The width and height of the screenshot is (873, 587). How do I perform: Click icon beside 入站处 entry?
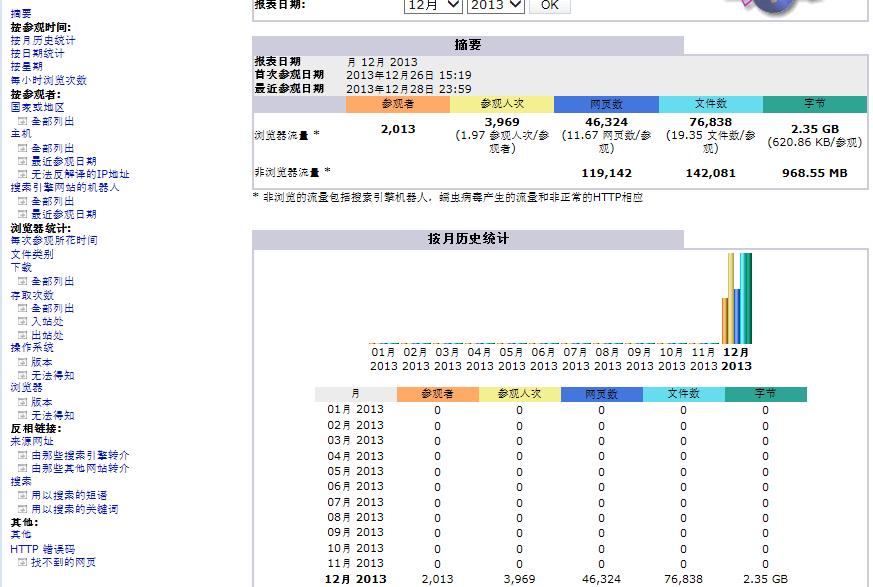click(22, 322)
